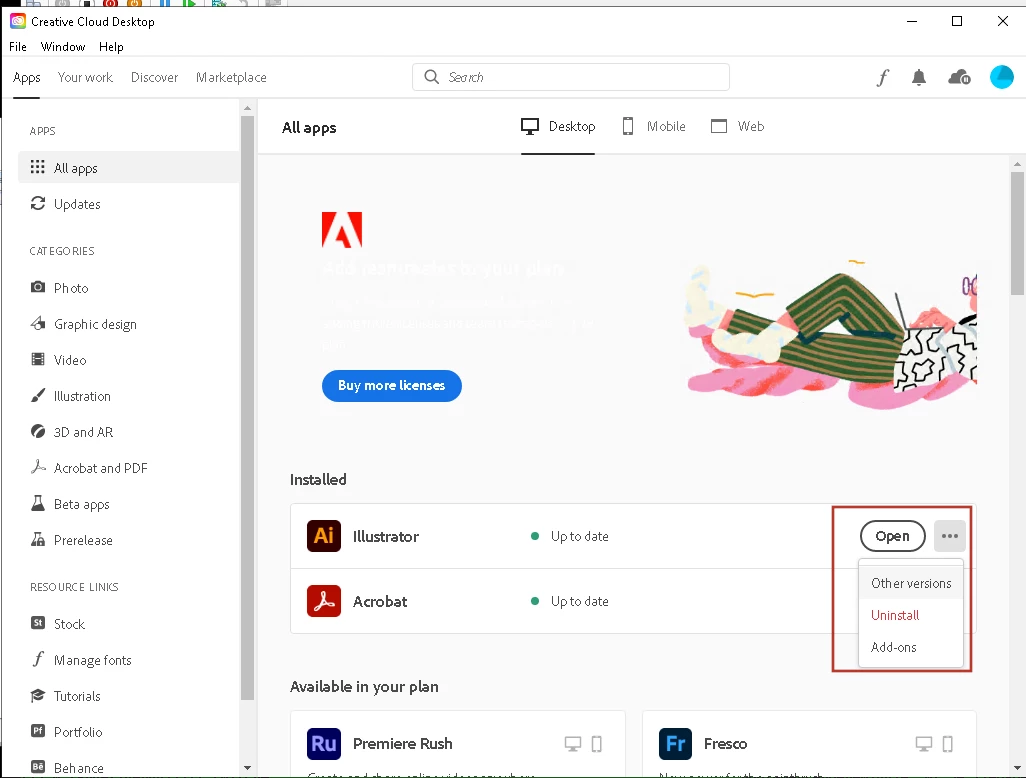This screenshot has width=1026, height=778.
Task: Show Mobile apps tab
Action: pyautogui.click(x=653, y=126)
